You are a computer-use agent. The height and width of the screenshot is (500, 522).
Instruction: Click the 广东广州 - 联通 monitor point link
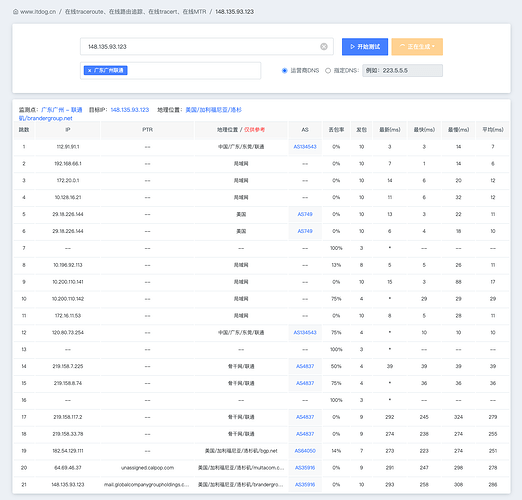62,110
